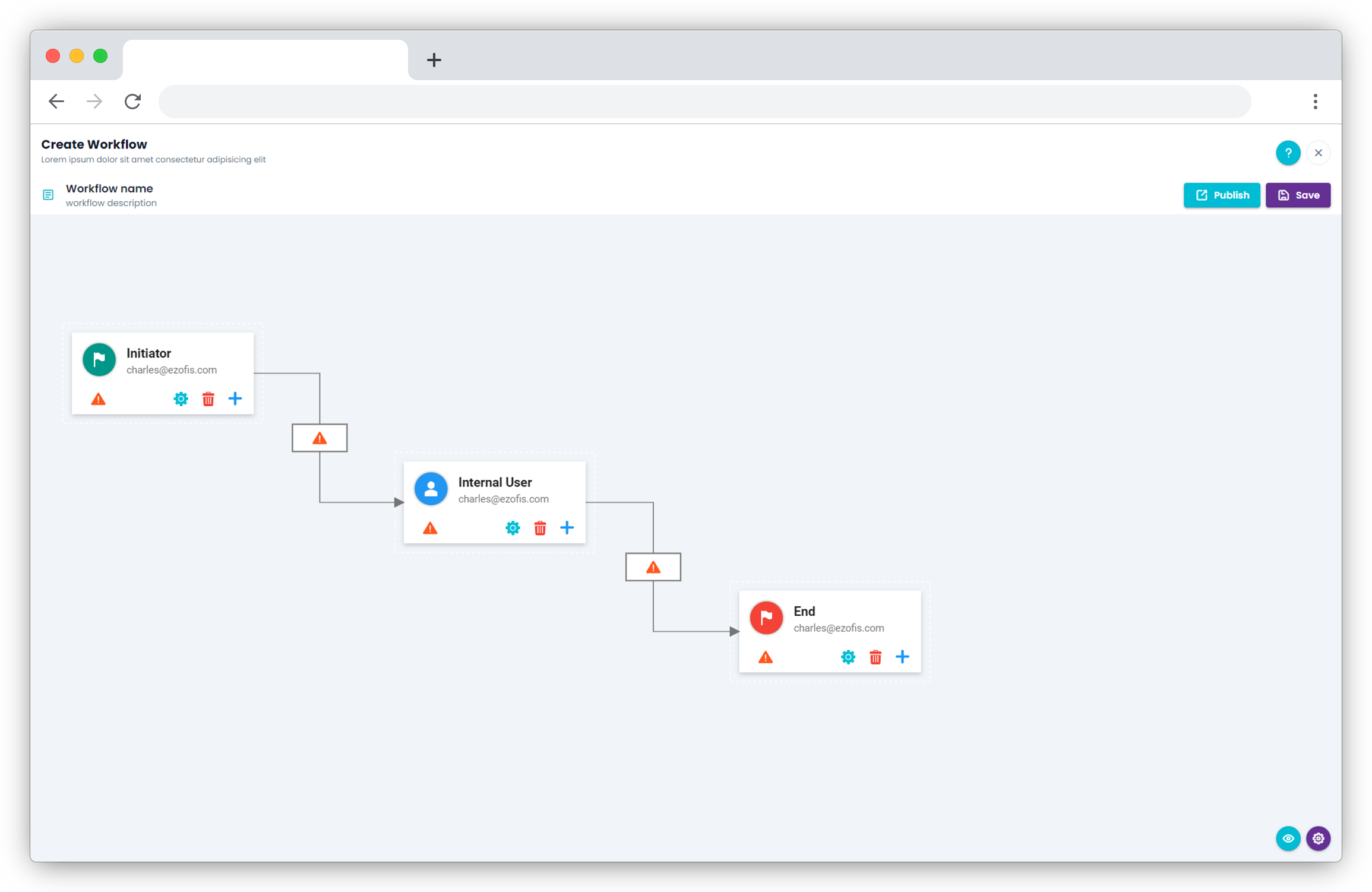
Task: Click trash icon on Internal User node
Action: [x=540, y=528]
